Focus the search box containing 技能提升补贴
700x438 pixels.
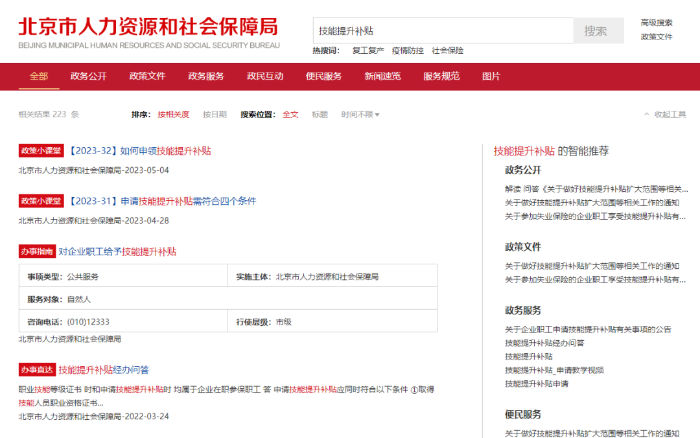coord(442,31)
